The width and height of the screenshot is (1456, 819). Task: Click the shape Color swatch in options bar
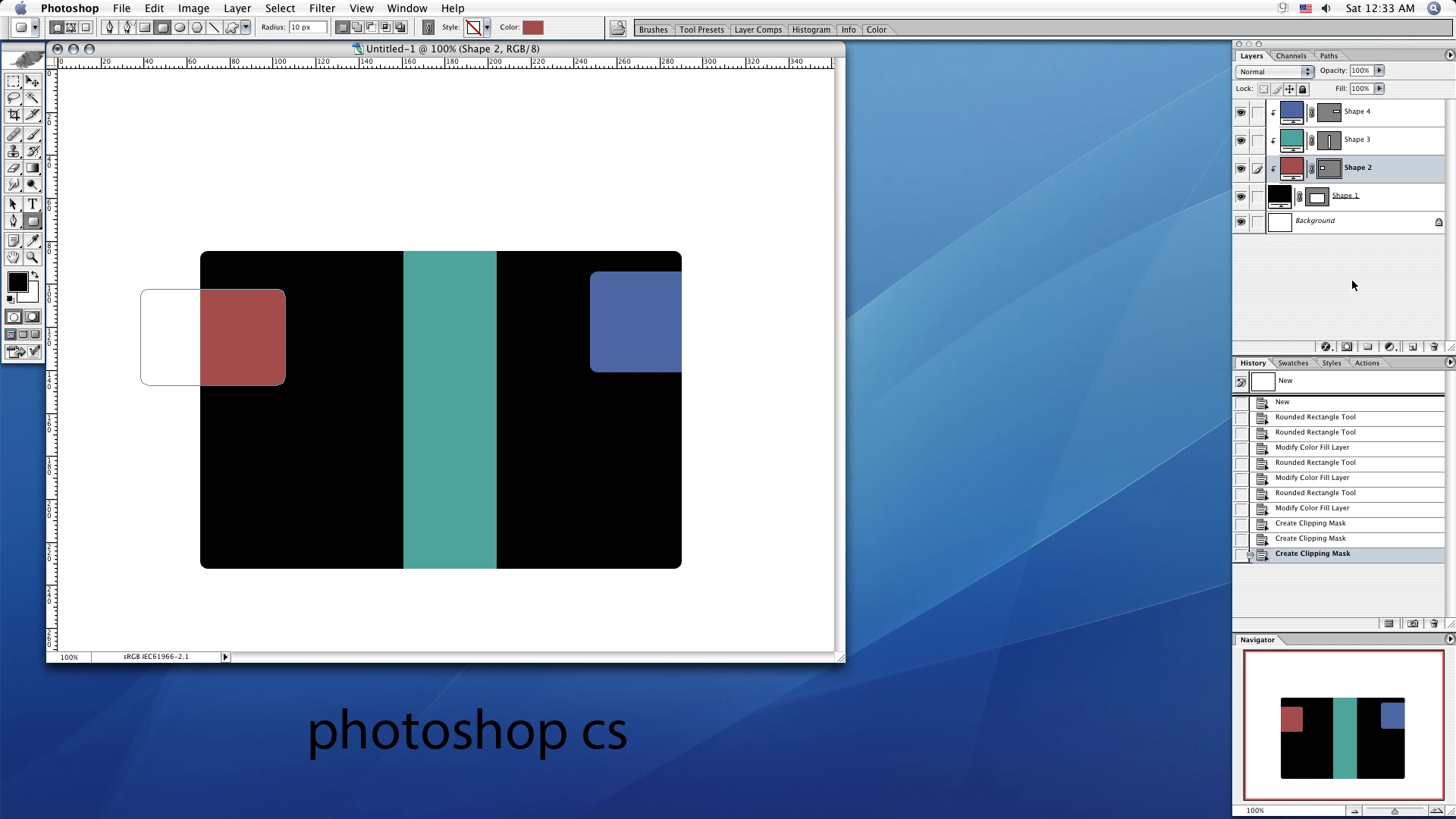tap(533, 28)
